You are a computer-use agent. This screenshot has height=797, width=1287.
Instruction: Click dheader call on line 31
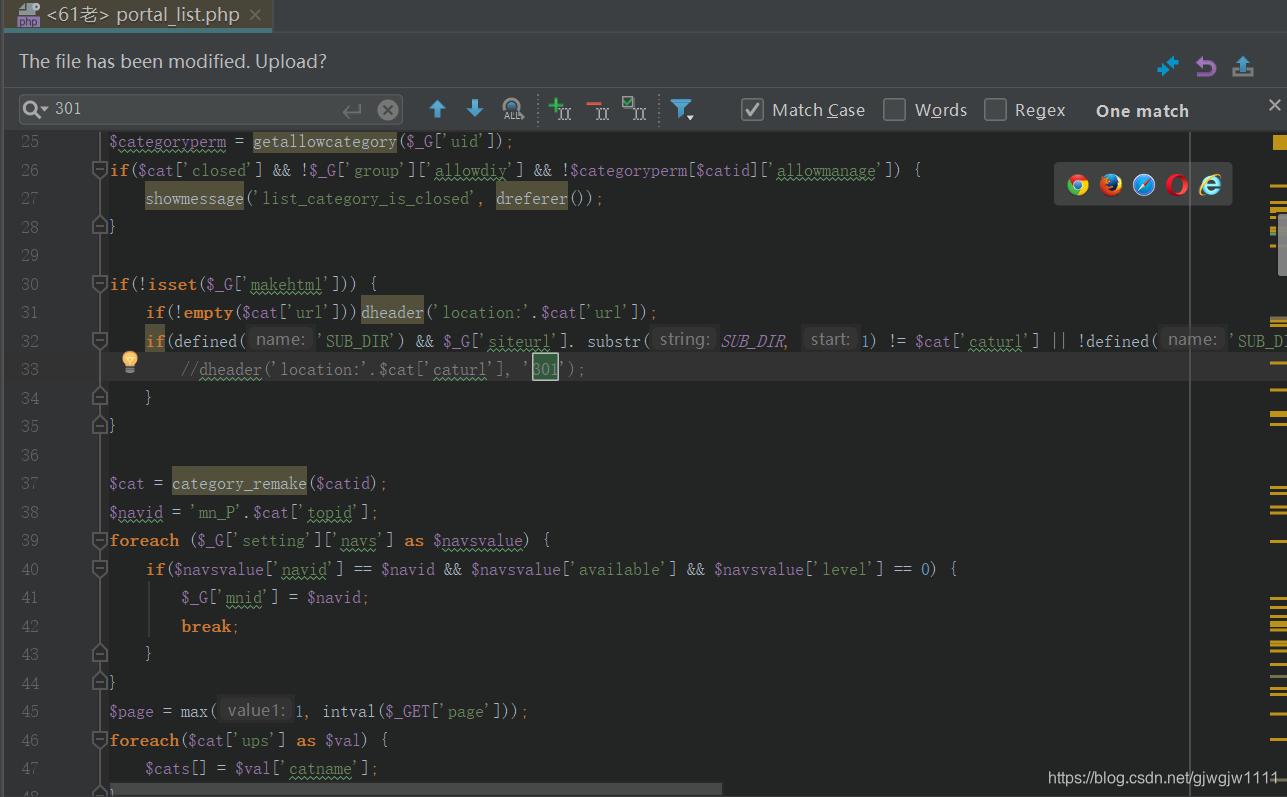[x=392, y=312]
